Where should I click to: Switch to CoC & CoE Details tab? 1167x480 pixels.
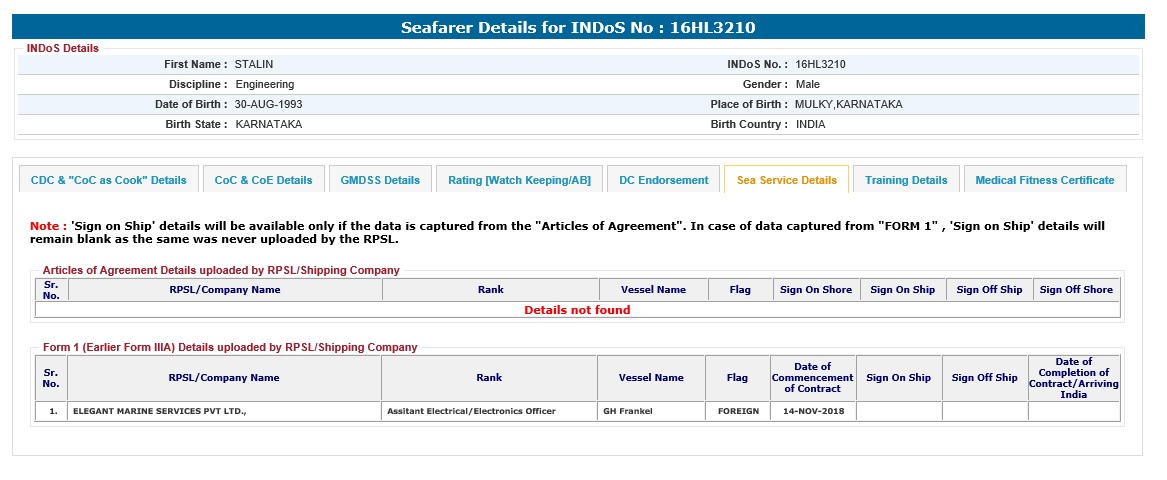[264, 180]
